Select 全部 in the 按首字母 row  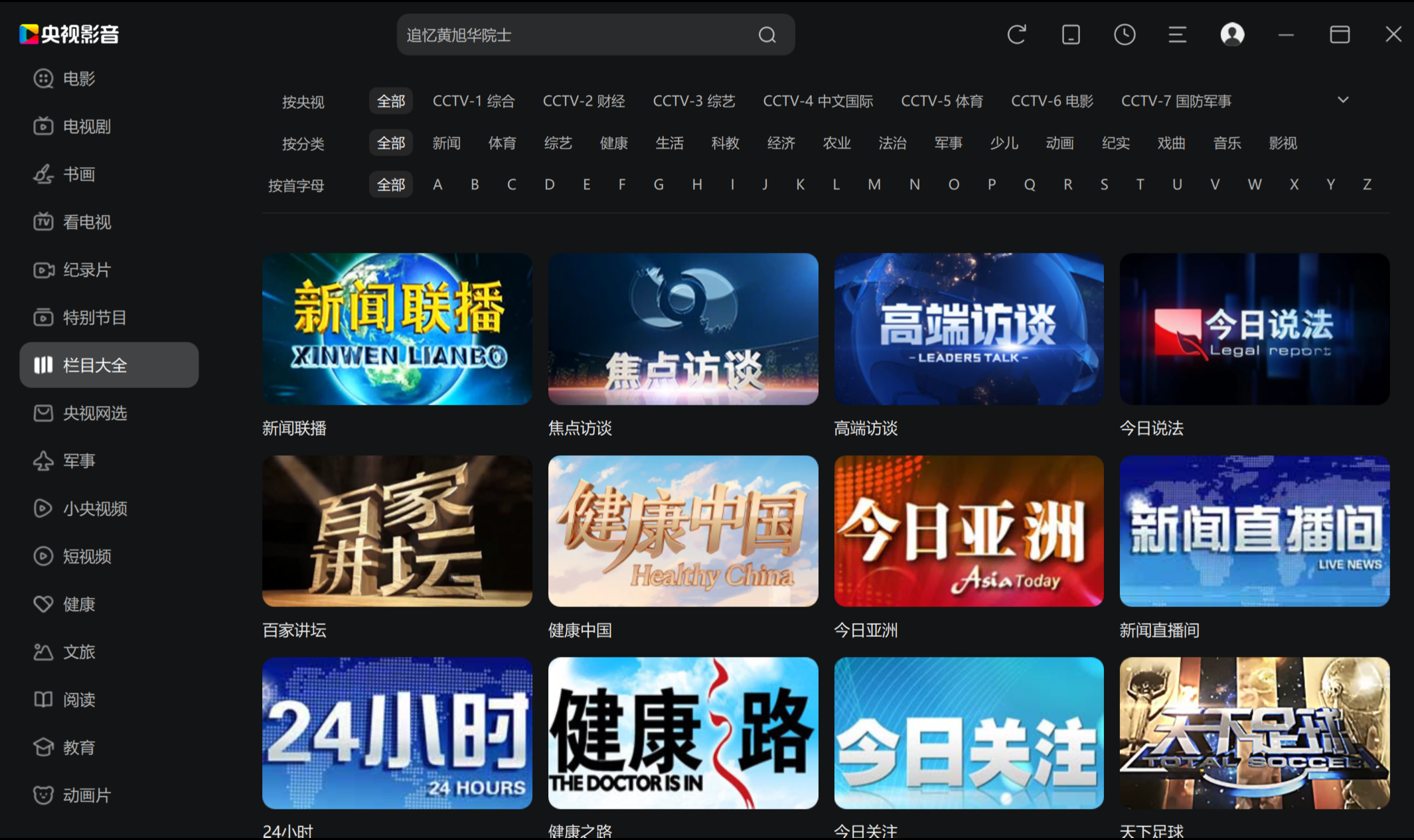(x=391, y=184)
